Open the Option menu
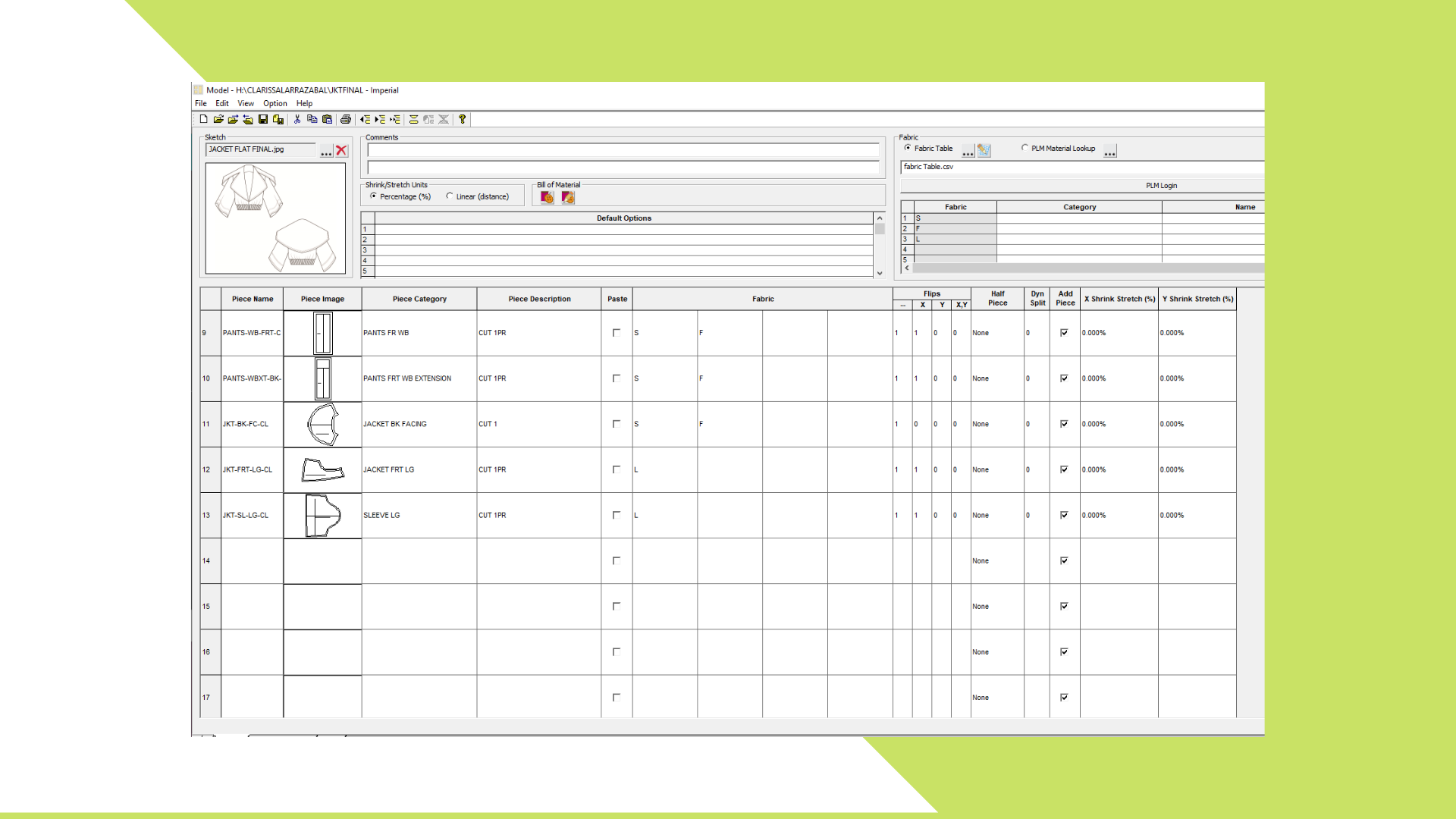 point(275,104)
